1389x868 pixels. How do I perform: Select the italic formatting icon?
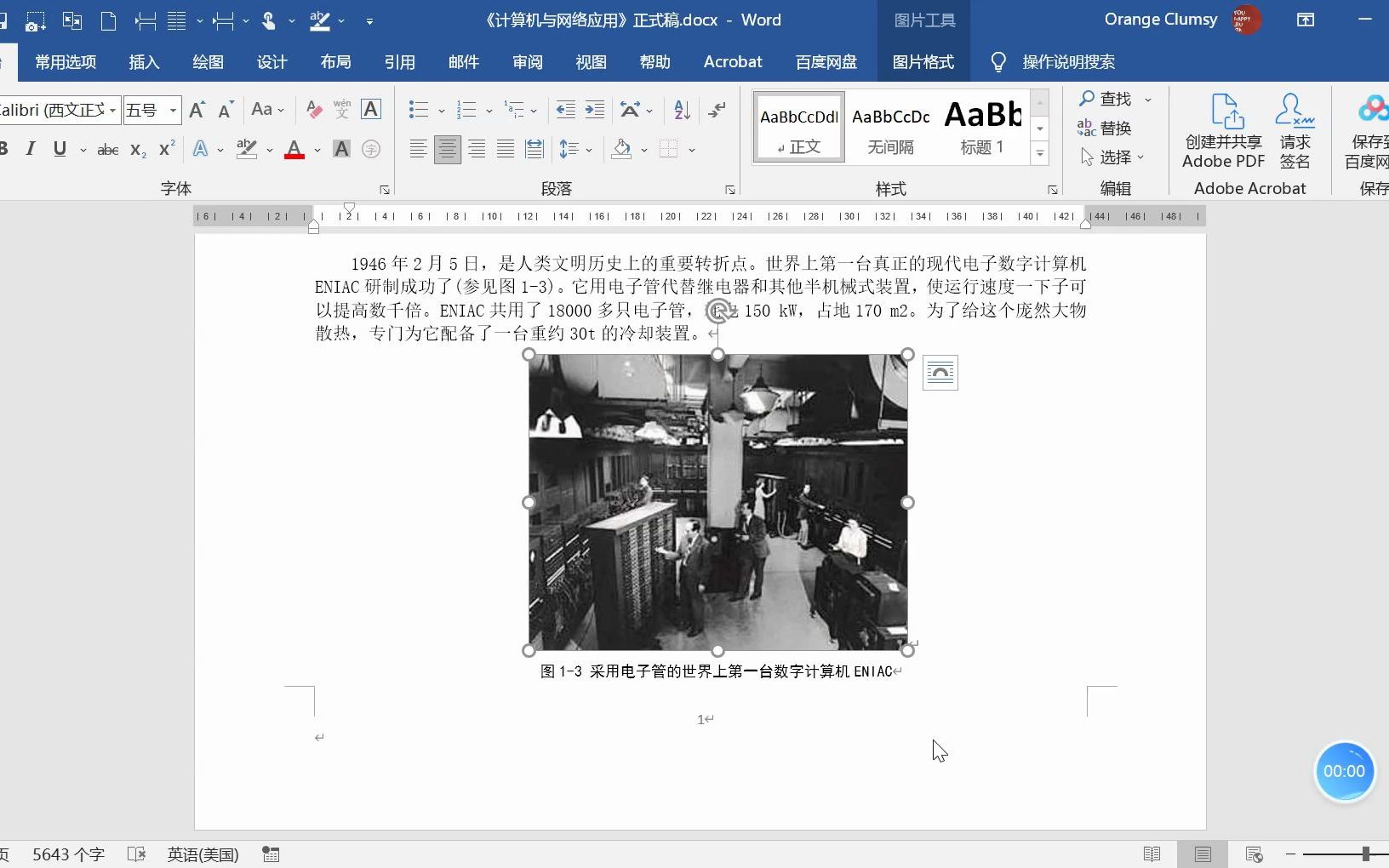click(30, 149)
